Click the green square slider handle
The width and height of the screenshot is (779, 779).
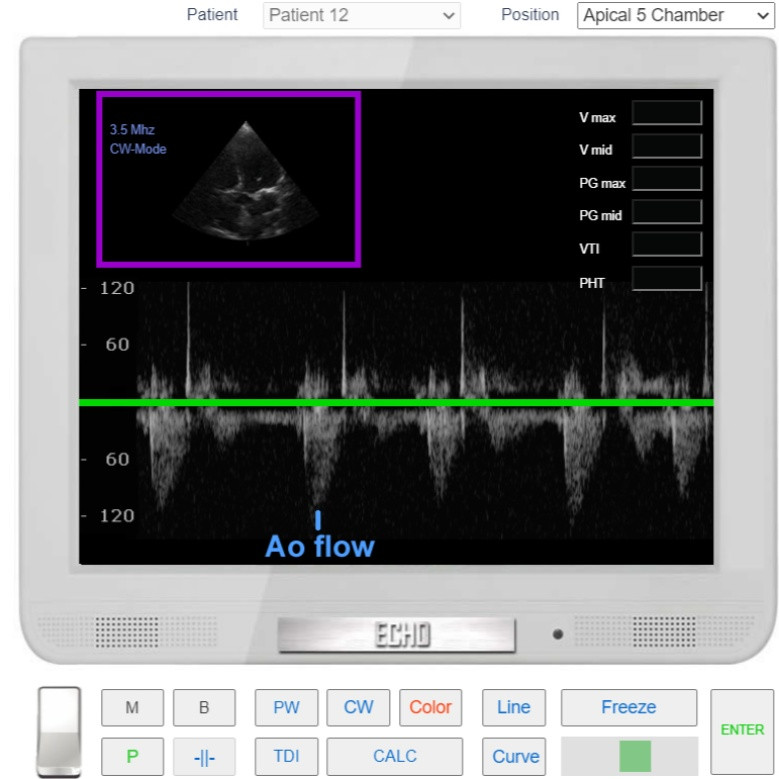click(x=635, y=756)
